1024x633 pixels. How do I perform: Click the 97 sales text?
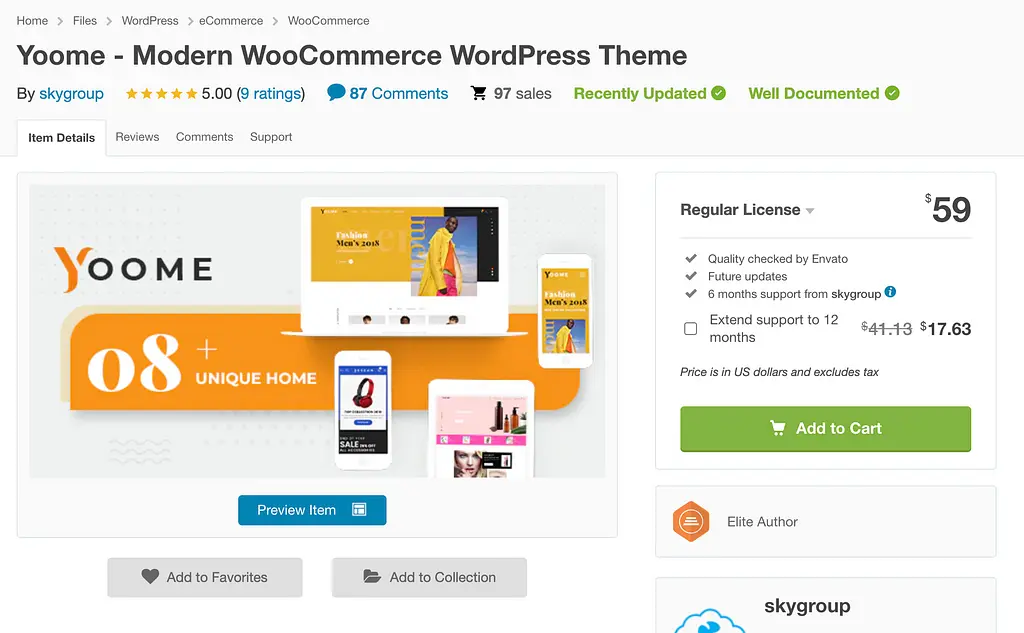coord(522,93)
